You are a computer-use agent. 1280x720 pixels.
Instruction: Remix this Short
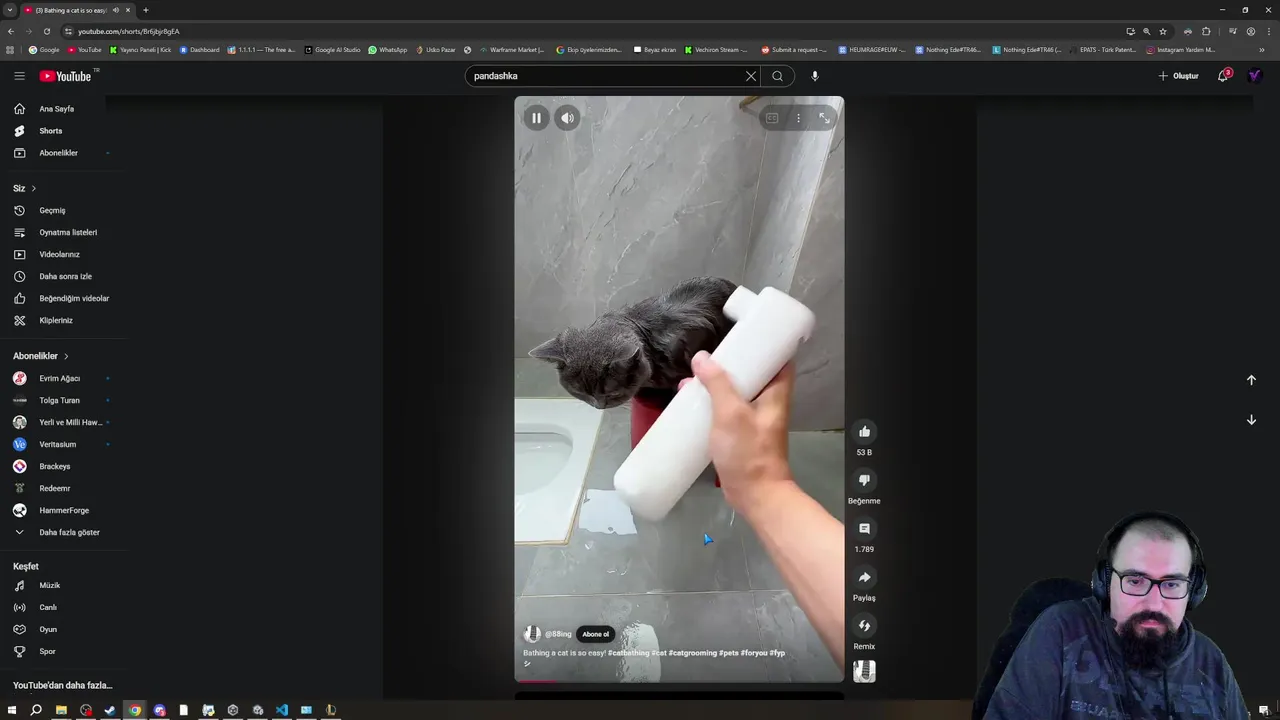coord(864,626)
